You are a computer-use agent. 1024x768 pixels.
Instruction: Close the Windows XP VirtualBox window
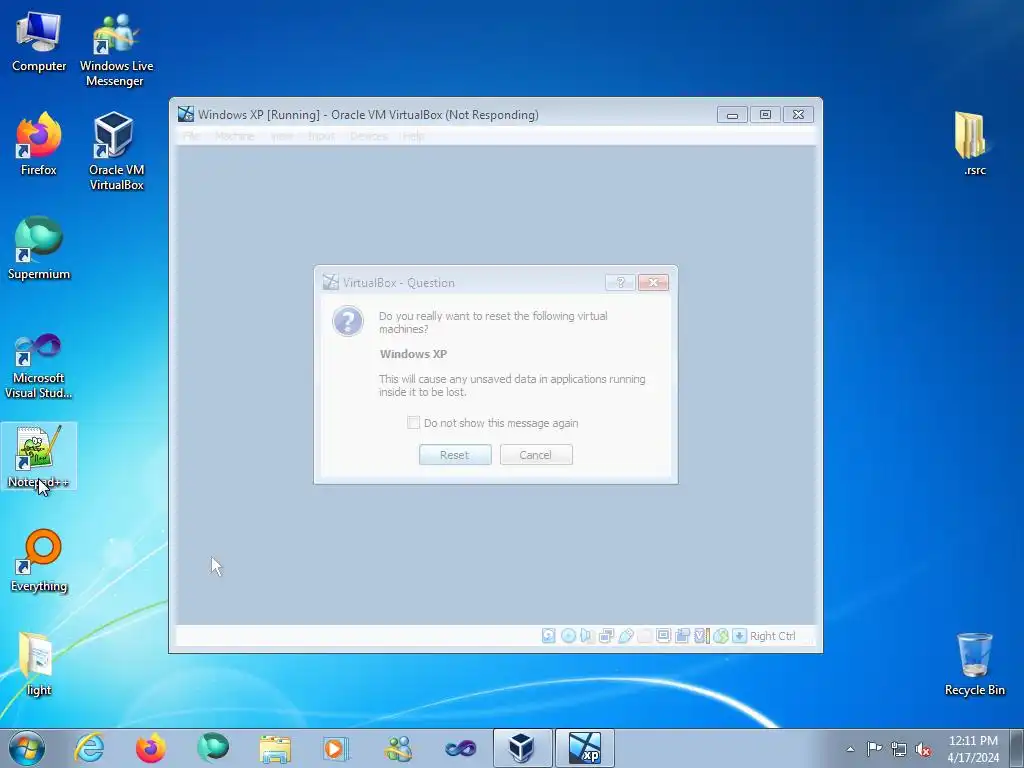tap(798, 115)
